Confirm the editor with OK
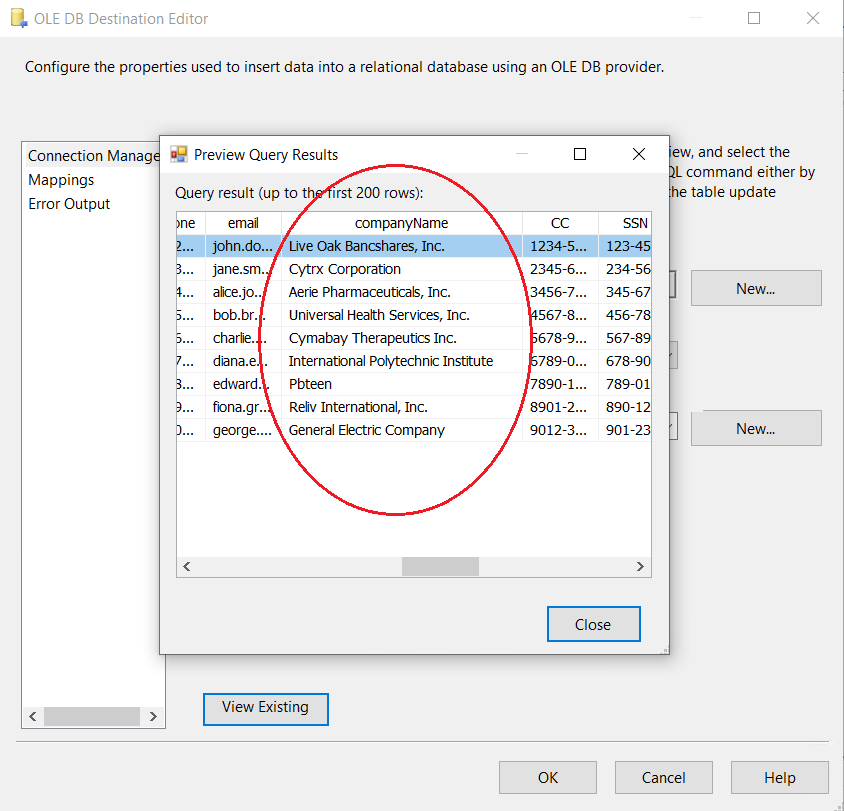Image resolution: width=844 pixels, height=811 pixels. 547,778
